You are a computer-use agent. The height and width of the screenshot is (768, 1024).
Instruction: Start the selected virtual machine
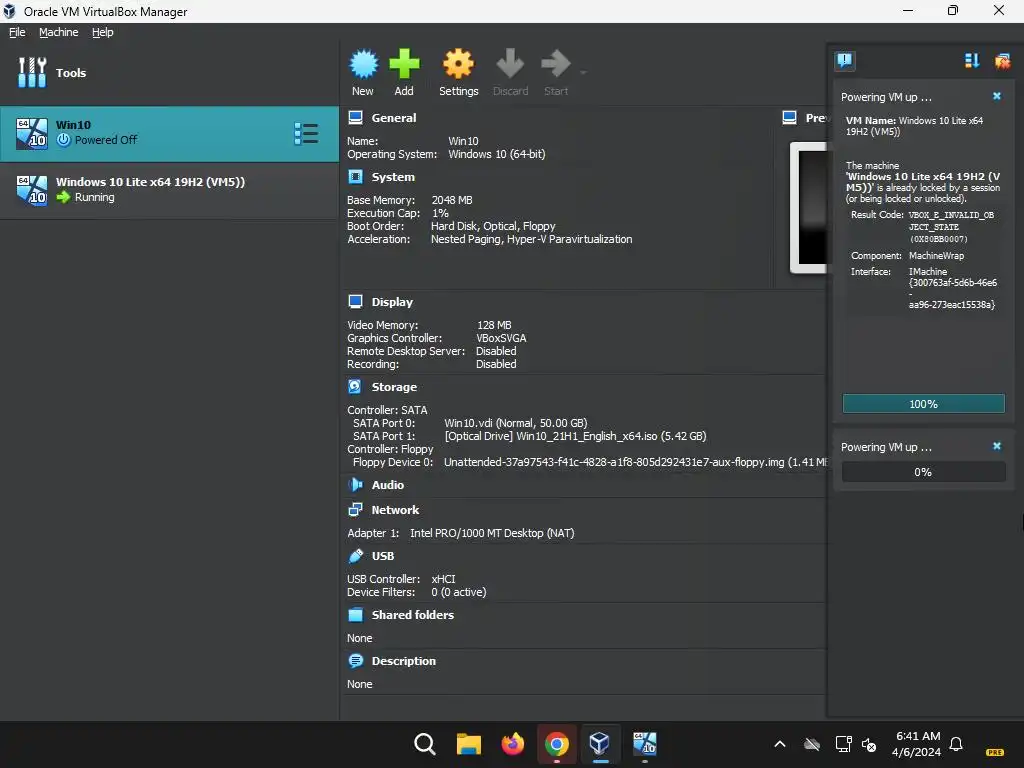[x=556, y=72]
